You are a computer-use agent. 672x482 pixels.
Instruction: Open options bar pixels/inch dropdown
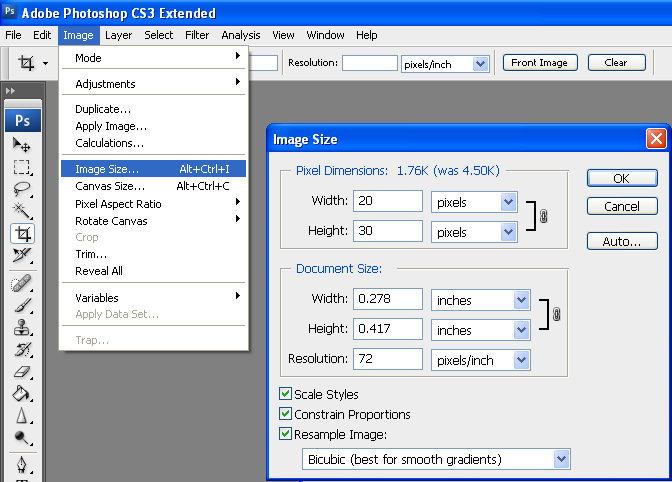coord(481,64)
